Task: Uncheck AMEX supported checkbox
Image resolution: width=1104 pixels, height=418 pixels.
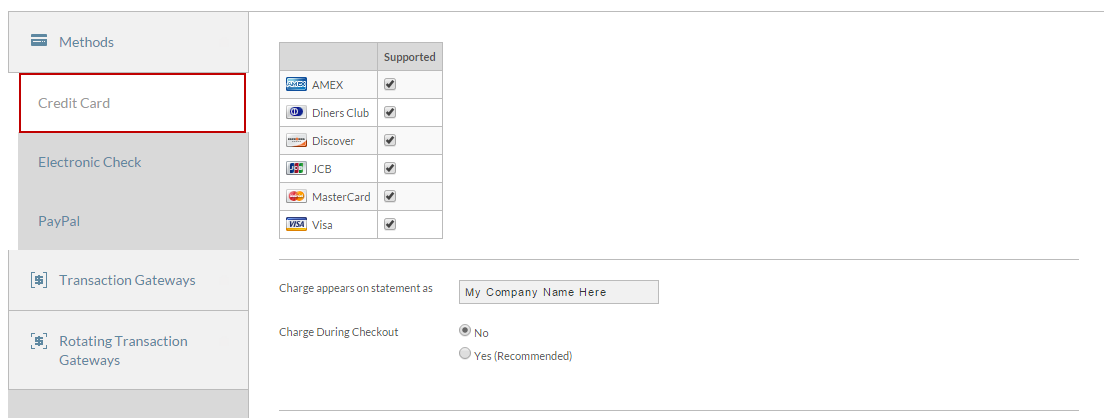Action: point(390,84)
